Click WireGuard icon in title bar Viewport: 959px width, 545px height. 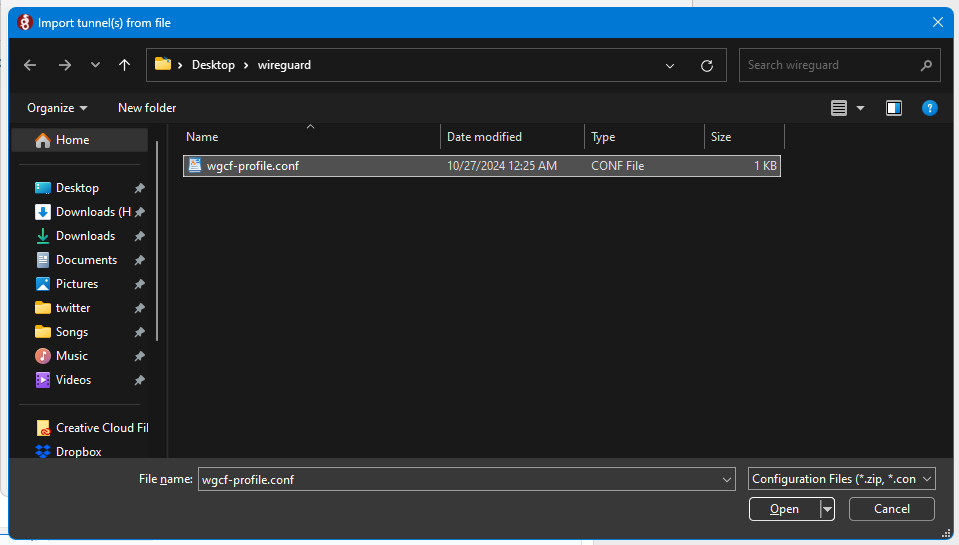(x=24, y=23)
